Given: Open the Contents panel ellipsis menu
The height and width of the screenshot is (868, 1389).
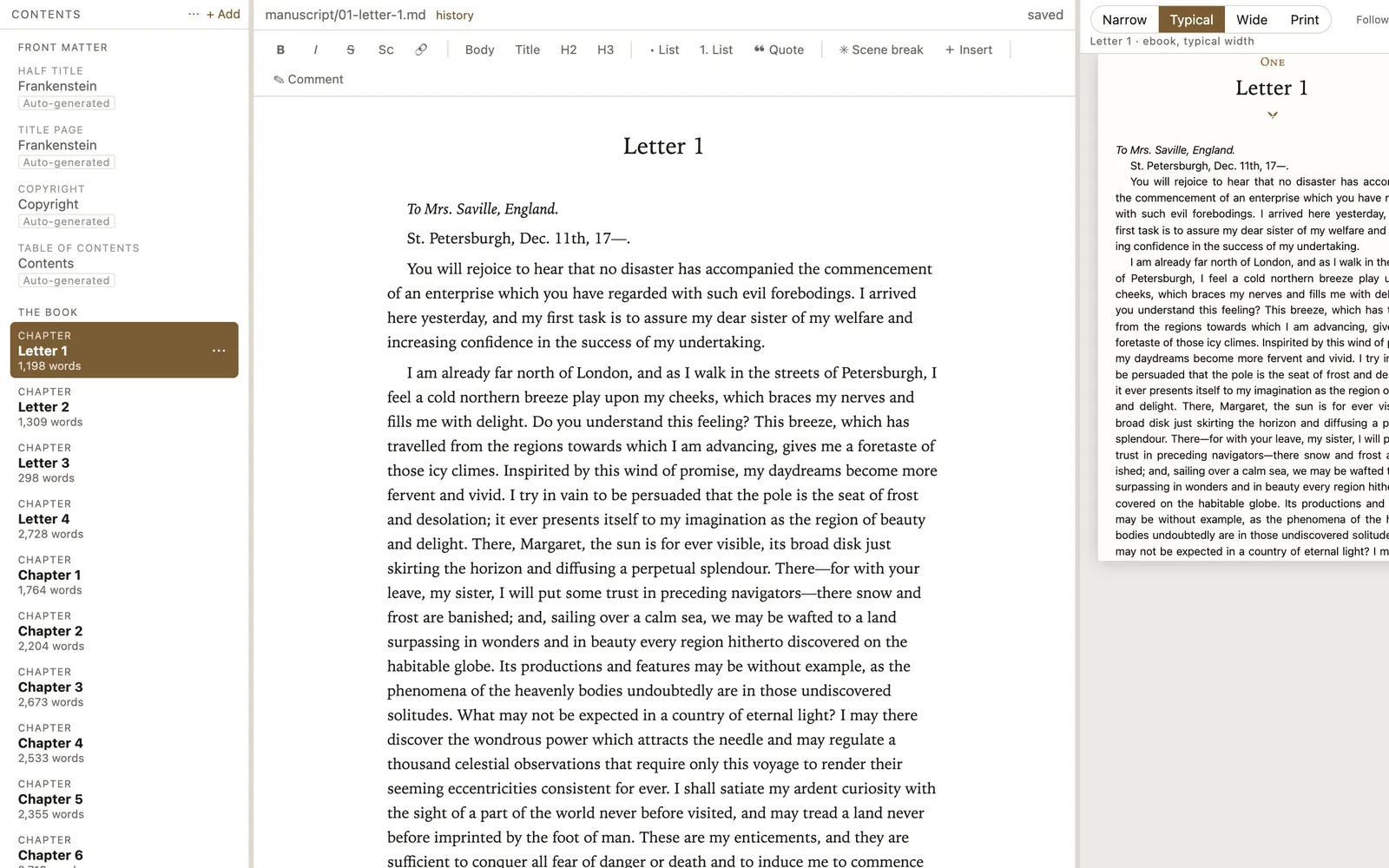Looking at the screenshot, I should pyautogui.click(x=193, y=14).
